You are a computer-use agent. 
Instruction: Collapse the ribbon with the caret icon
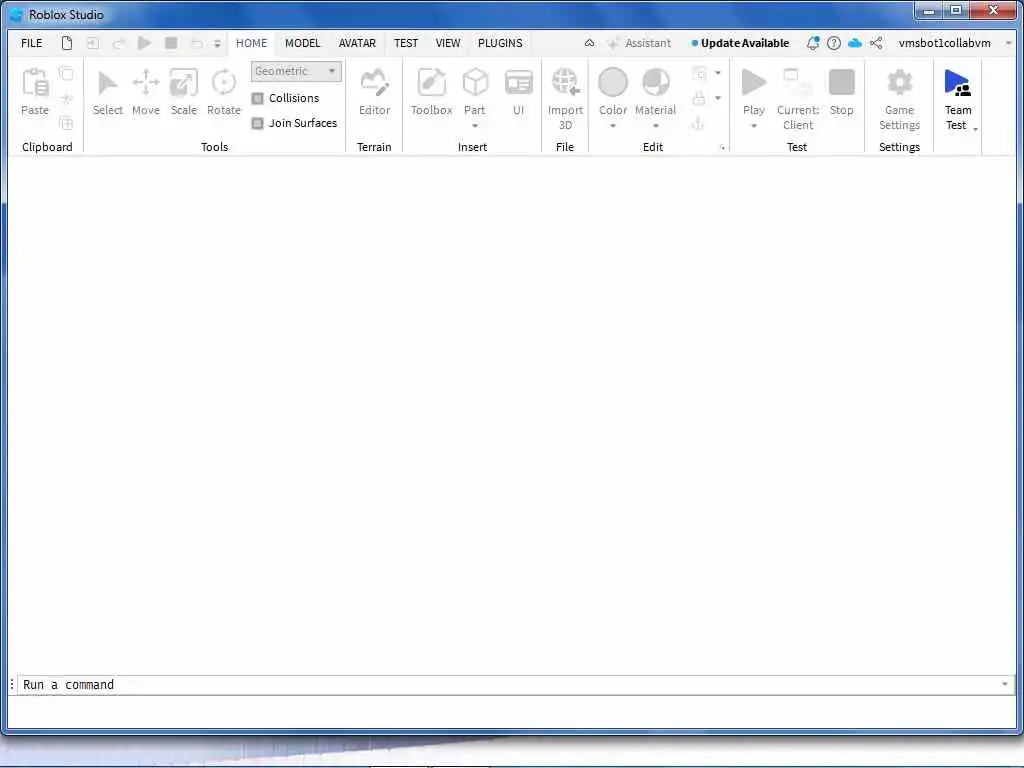click(x=589, y=43)
